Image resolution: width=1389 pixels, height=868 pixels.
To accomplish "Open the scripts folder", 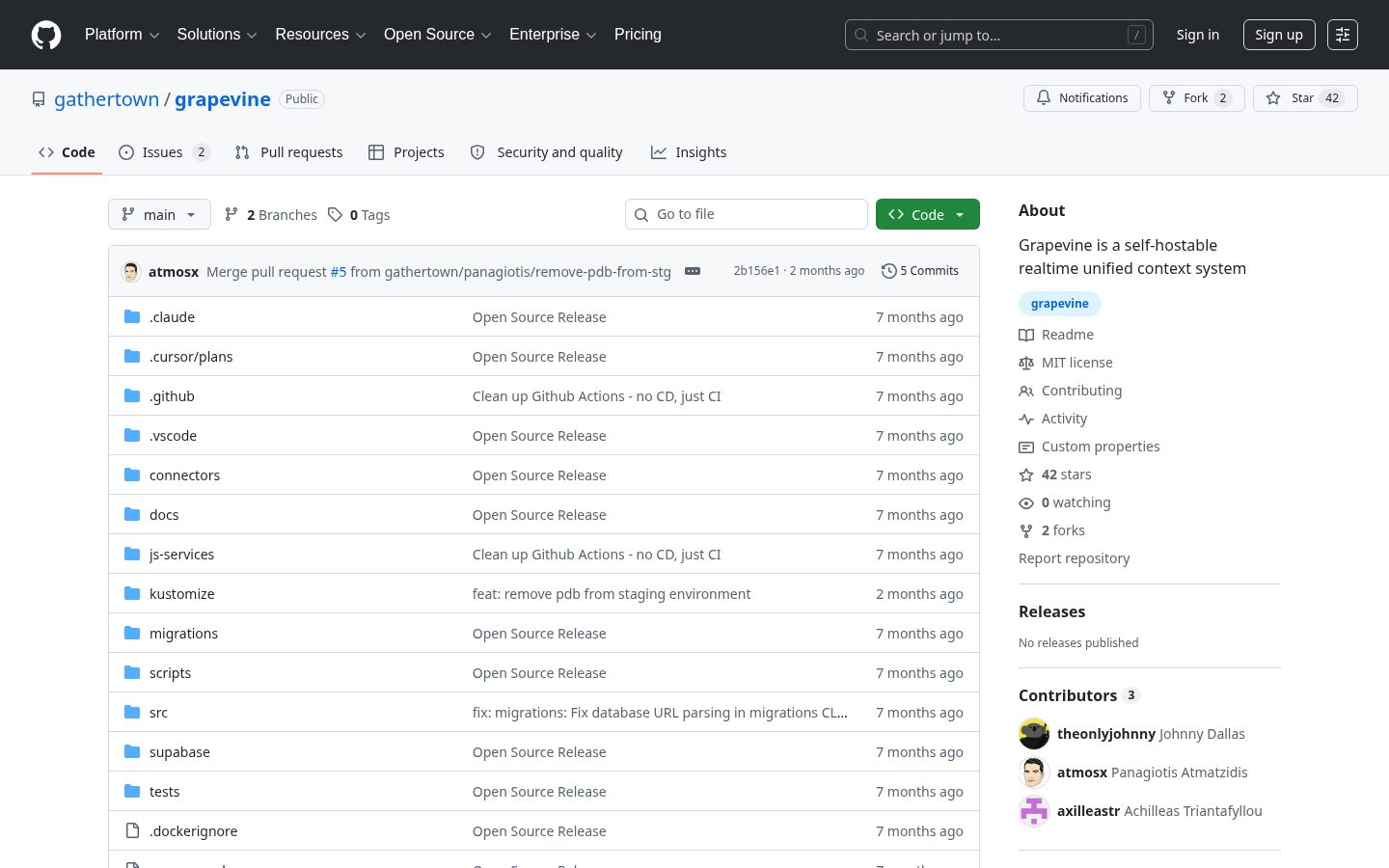I will click(x=170, y=673).
